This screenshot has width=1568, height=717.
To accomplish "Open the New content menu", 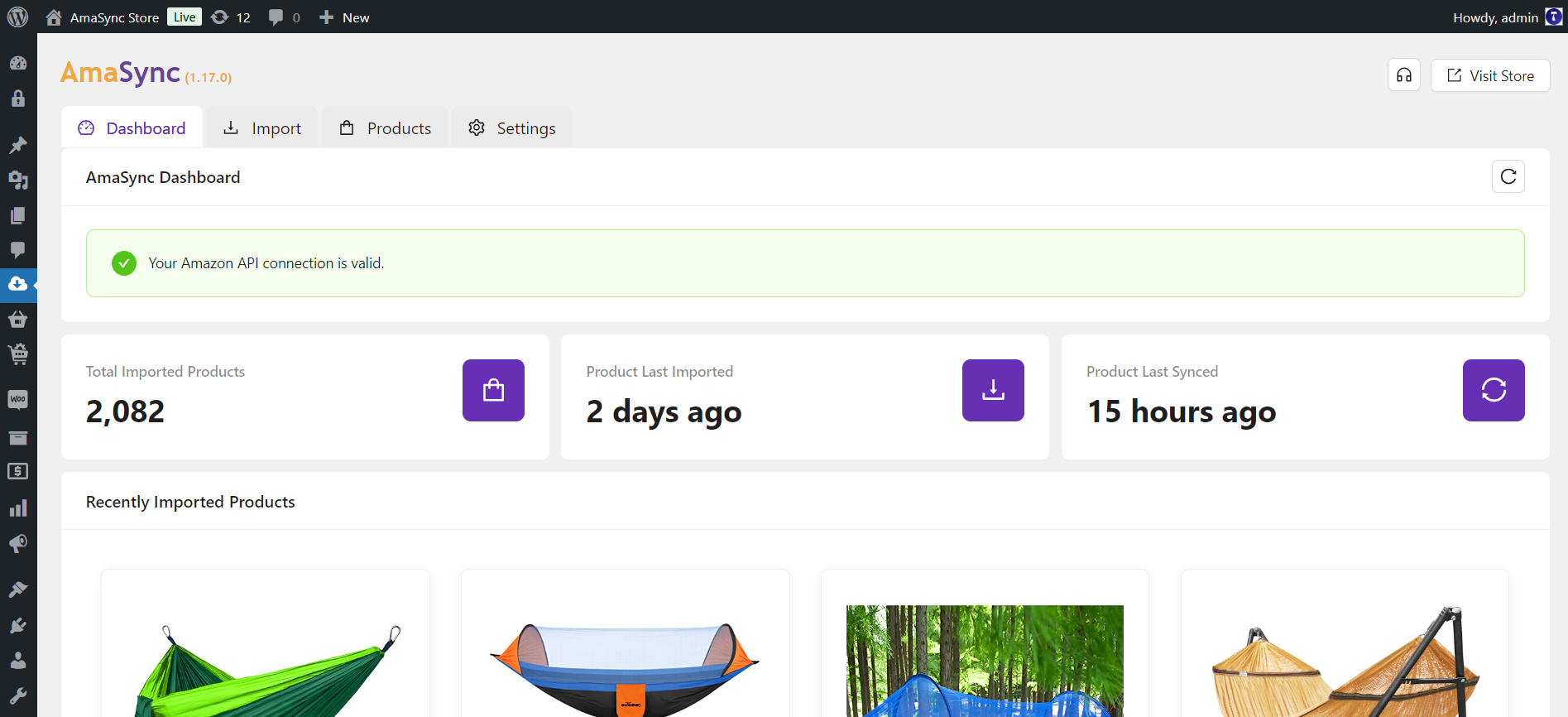I will [x=344, y=17].
